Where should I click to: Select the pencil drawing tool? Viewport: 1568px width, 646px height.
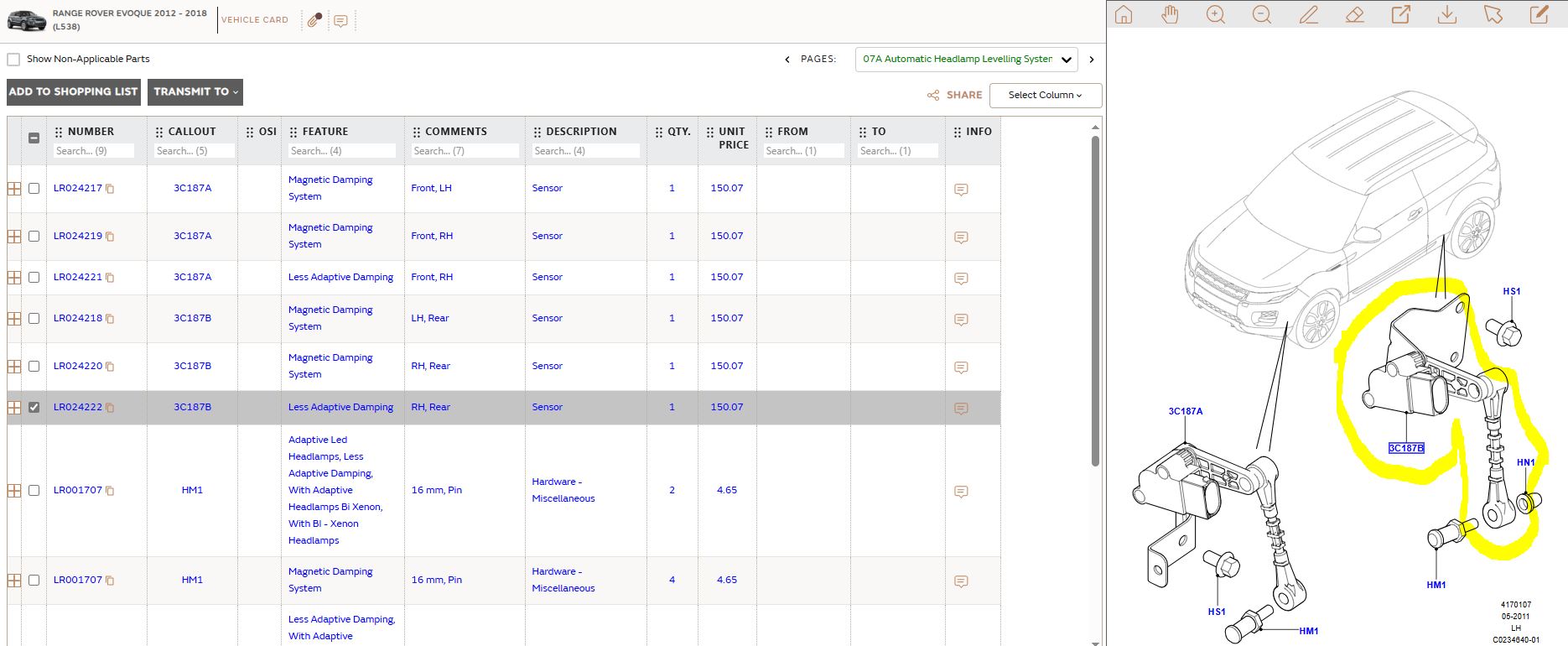click(x=1308, y=15)
